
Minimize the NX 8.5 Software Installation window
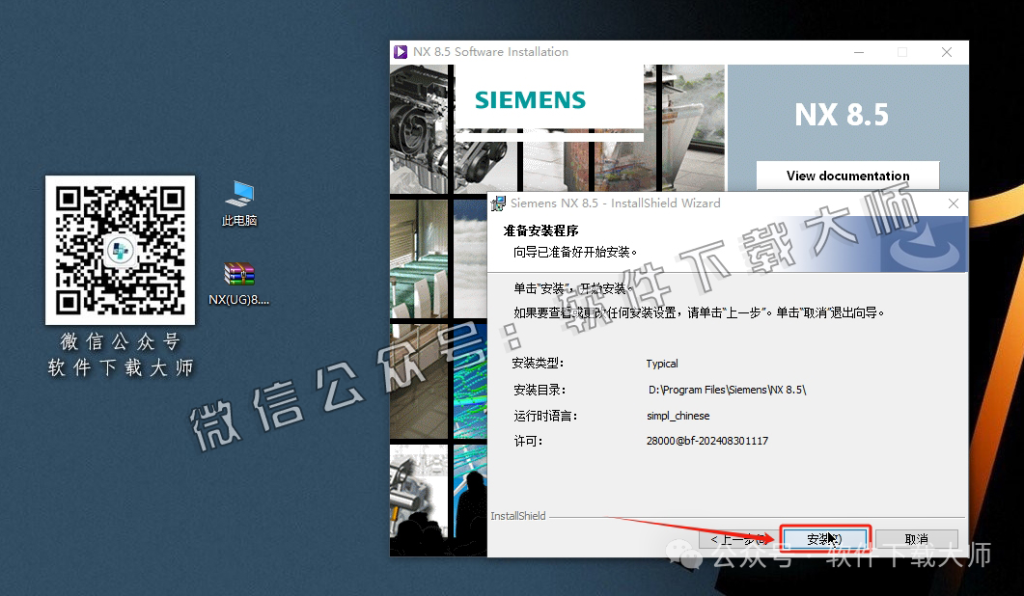point(858,51)
